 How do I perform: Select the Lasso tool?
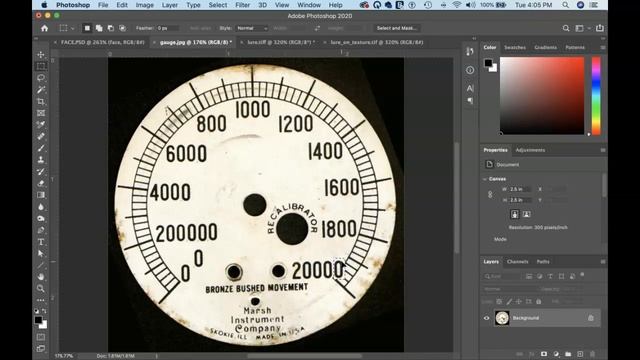[x=41, y=78]
